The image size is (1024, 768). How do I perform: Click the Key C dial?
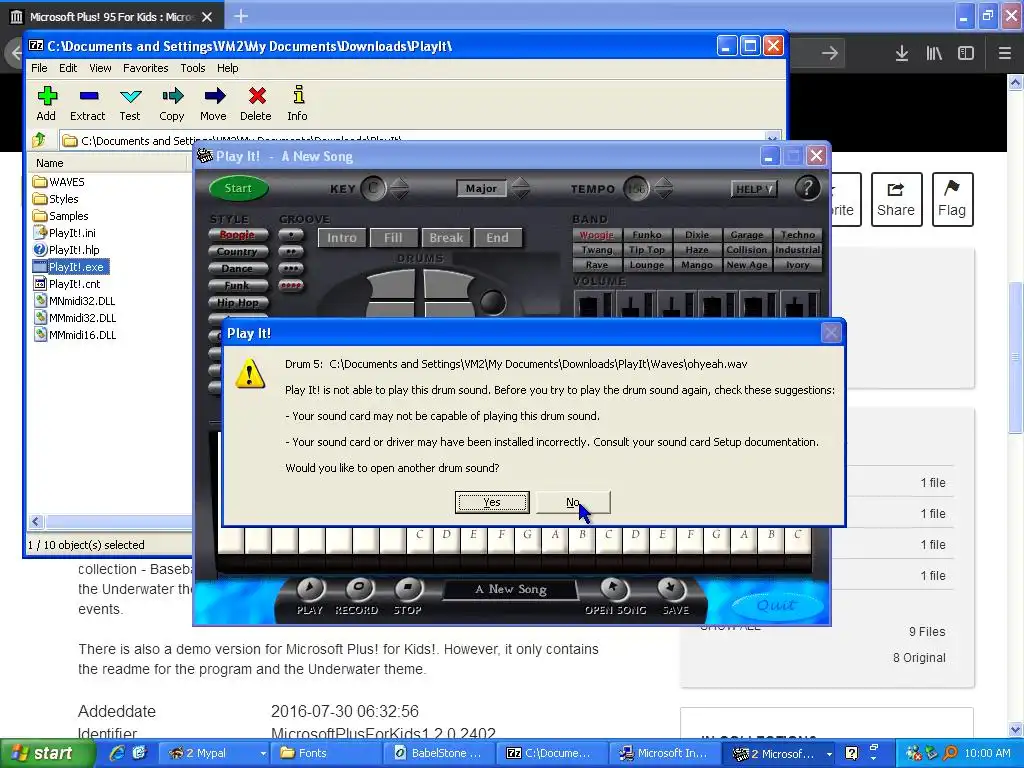(x=374, y=189)
